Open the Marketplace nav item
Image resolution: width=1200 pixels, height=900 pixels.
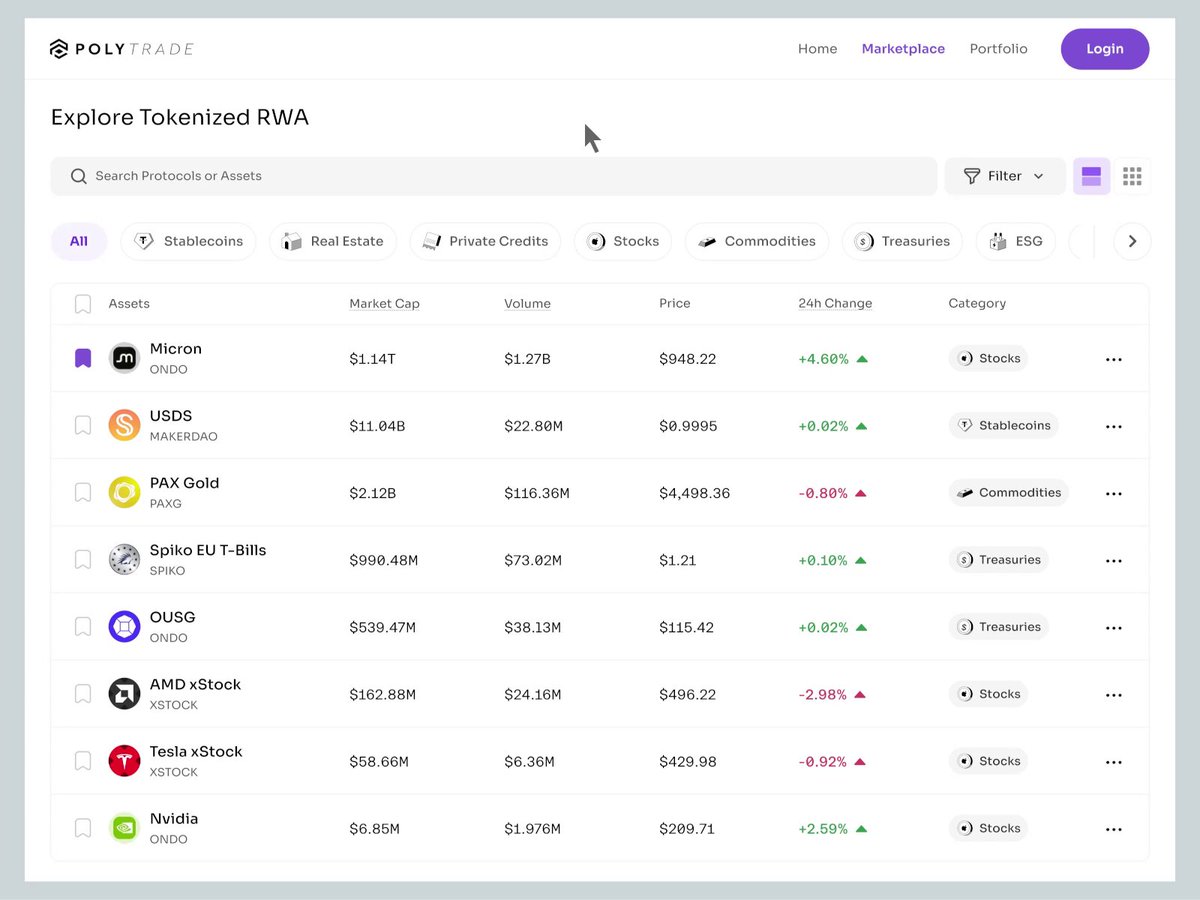click(x=903, y=49)
